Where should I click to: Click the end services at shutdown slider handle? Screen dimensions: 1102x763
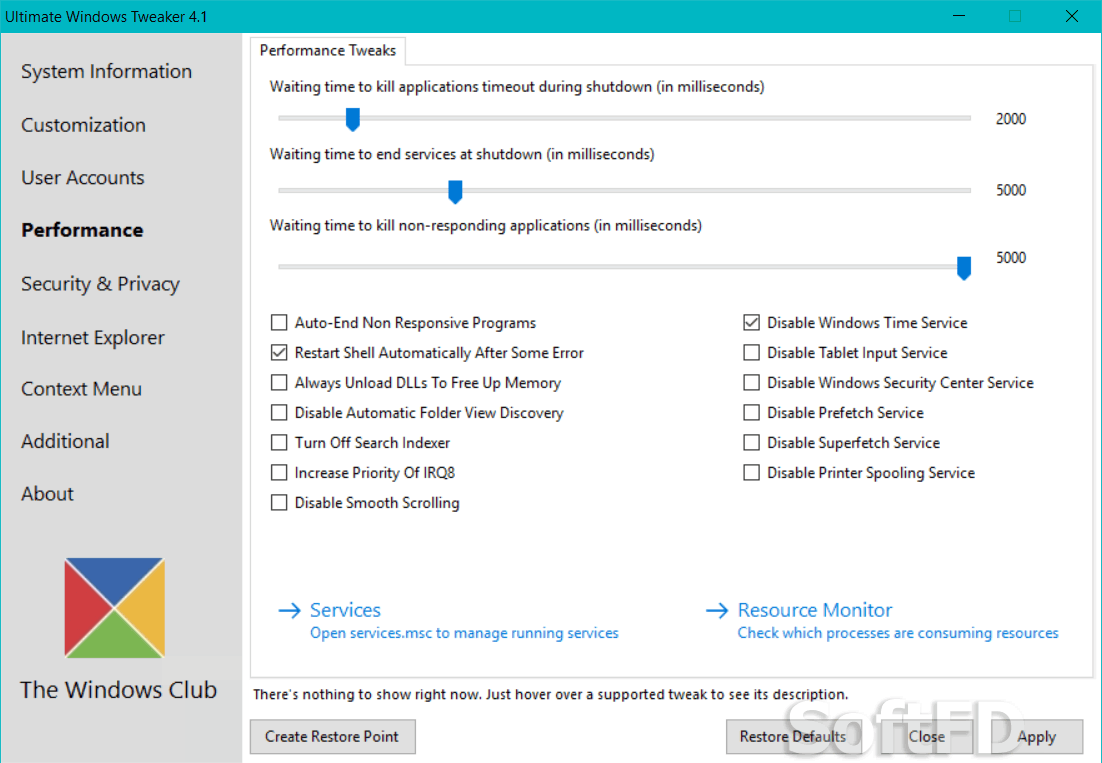[x=455, y=192]
